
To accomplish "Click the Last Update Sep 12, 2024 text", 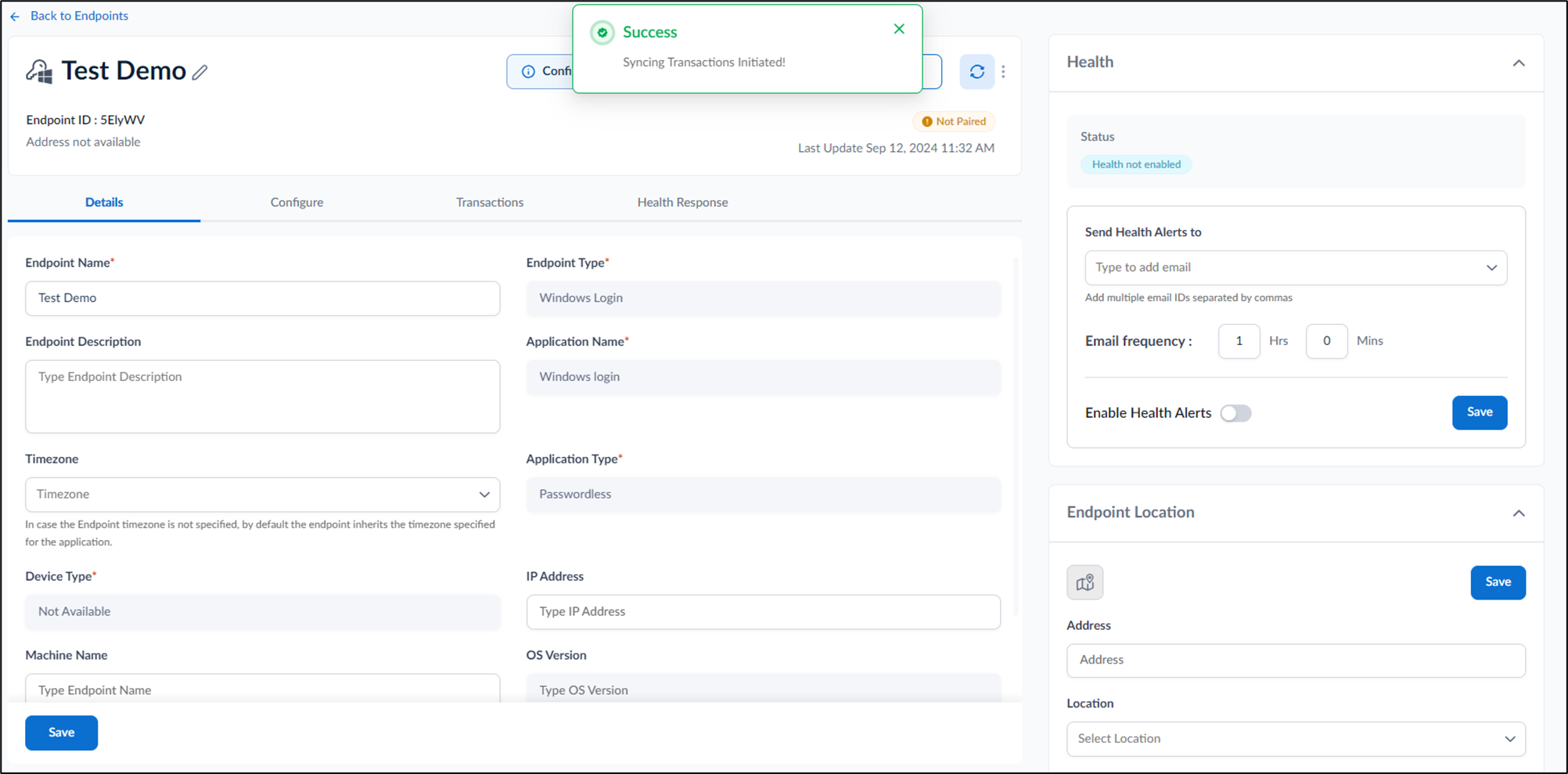I will (896, 148).
